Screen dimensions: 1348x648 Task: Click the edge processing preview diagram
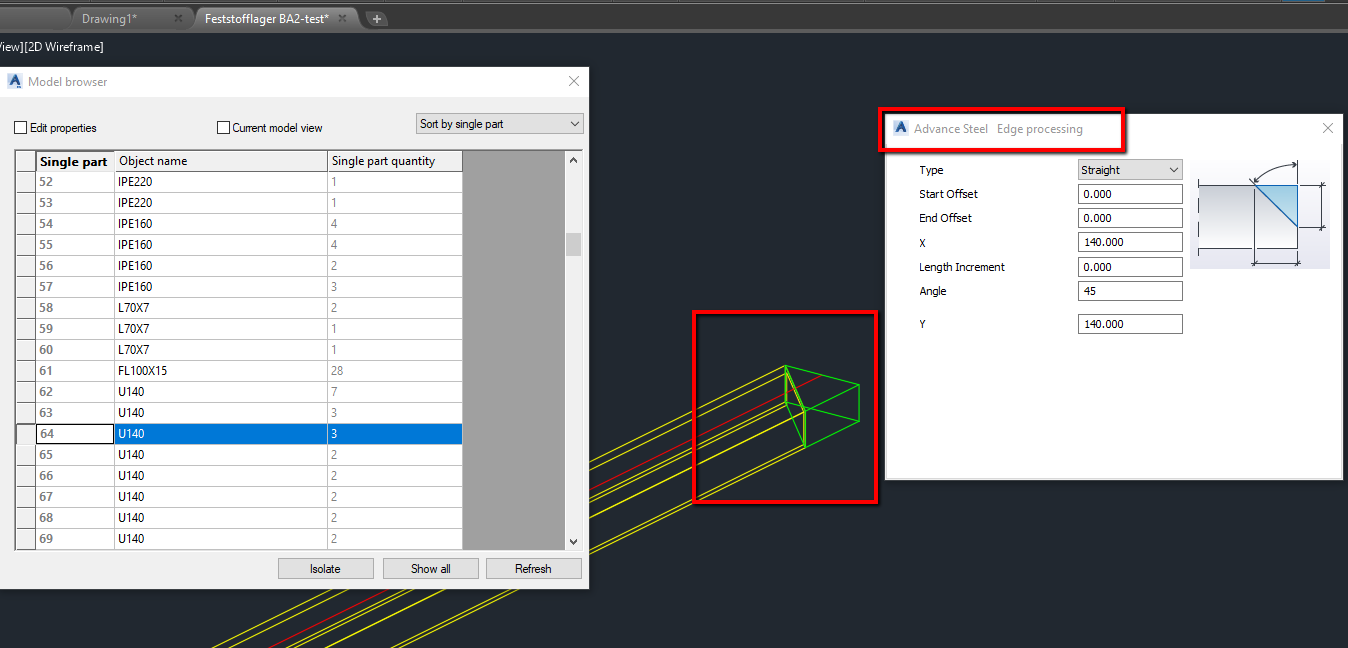[1260, 213]
